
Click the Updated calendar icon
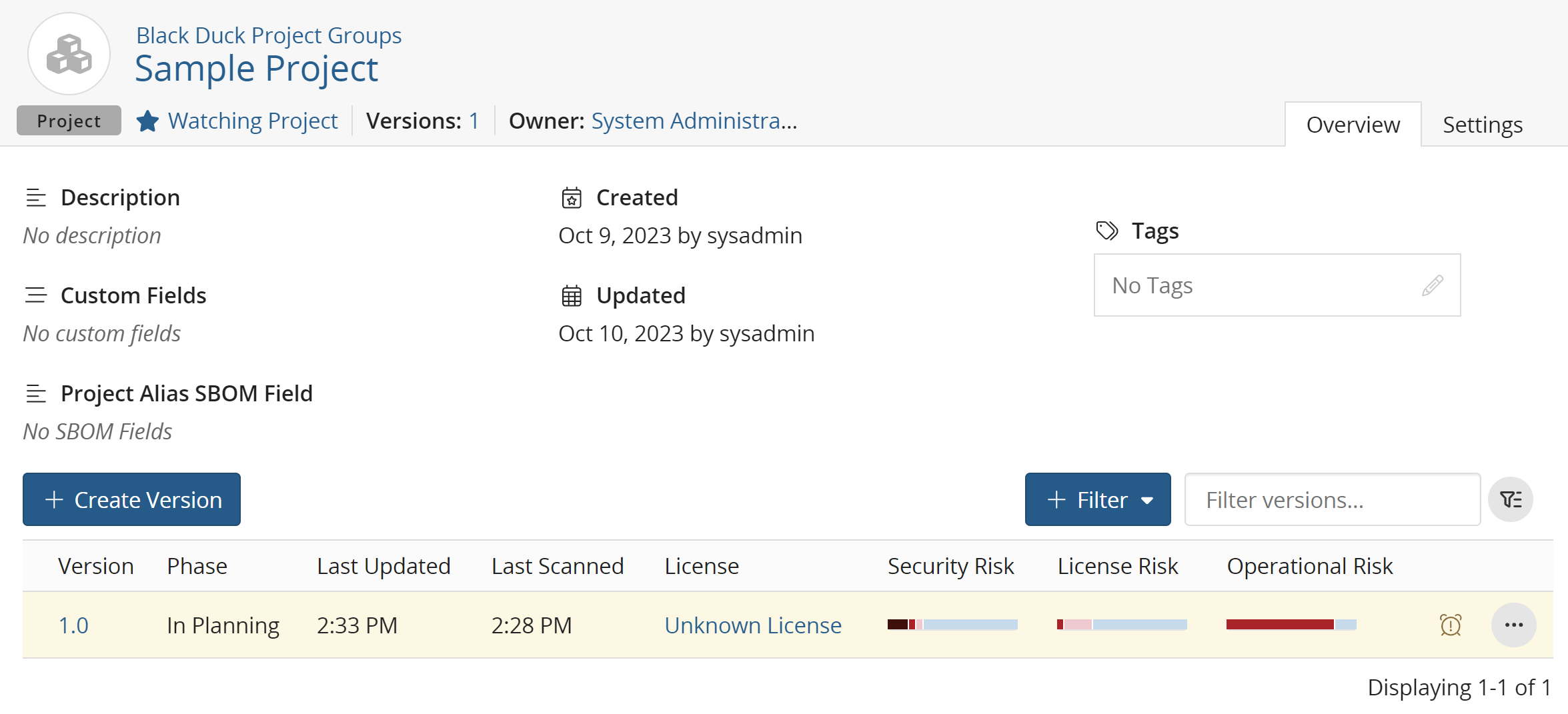(x=572, y=295)
